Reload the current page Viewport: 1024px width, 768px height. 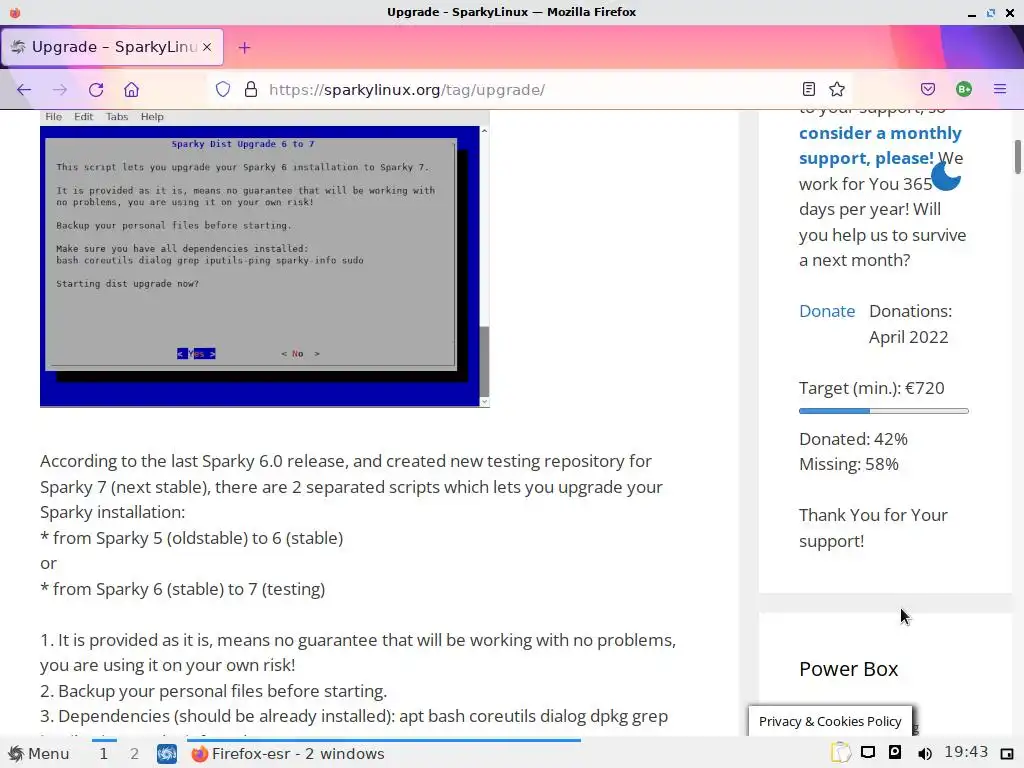[96, 89]
